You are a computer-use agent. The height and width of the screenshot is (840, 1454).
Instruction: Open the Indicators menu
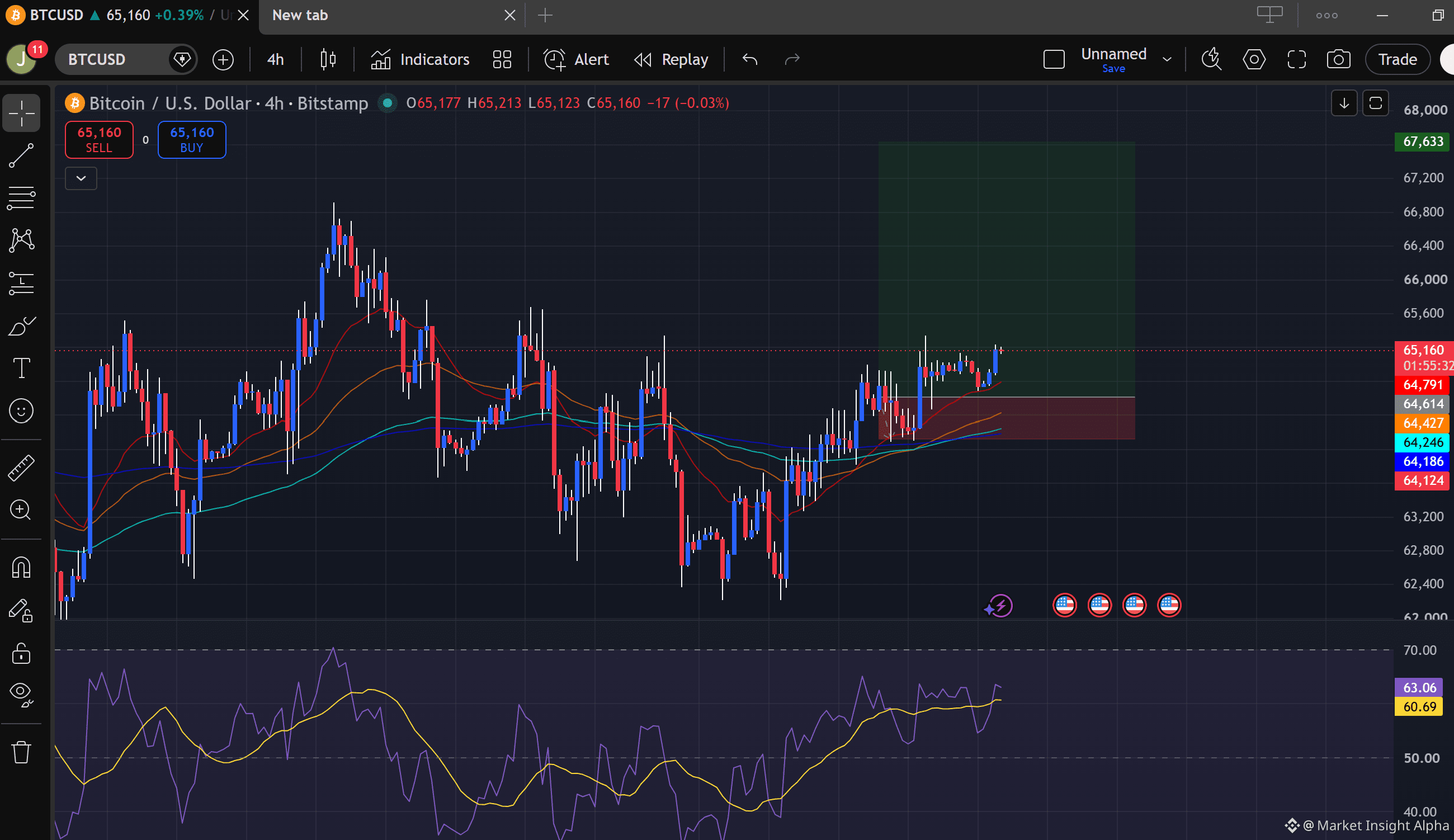(420, 59)
